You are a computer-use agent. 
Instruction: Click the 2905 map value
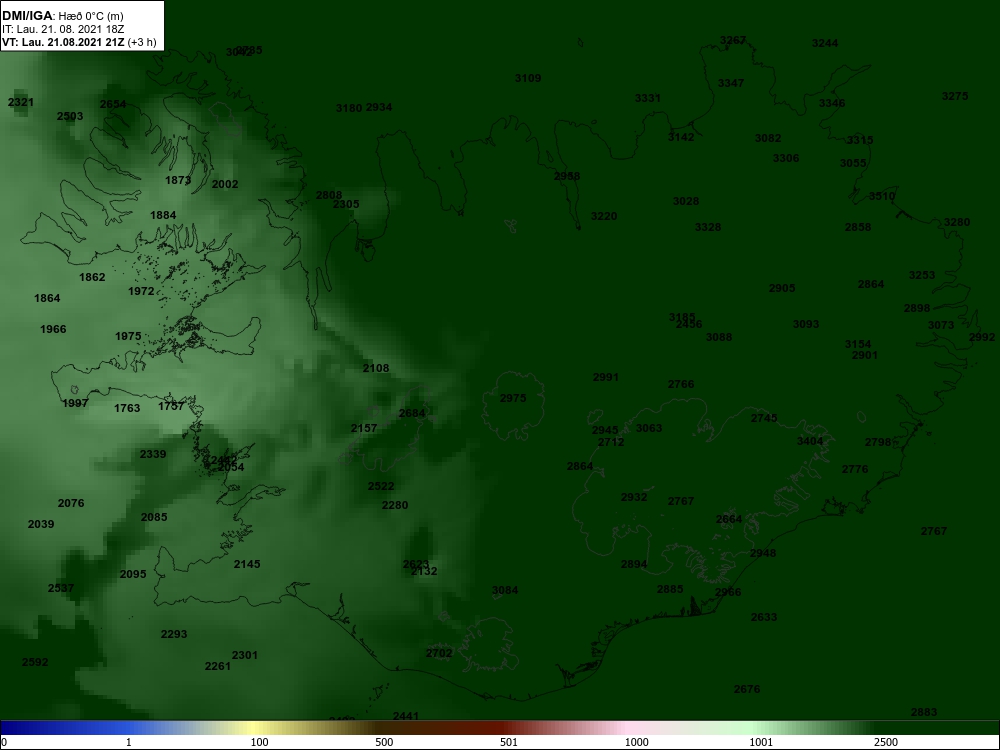coord(781,288)
